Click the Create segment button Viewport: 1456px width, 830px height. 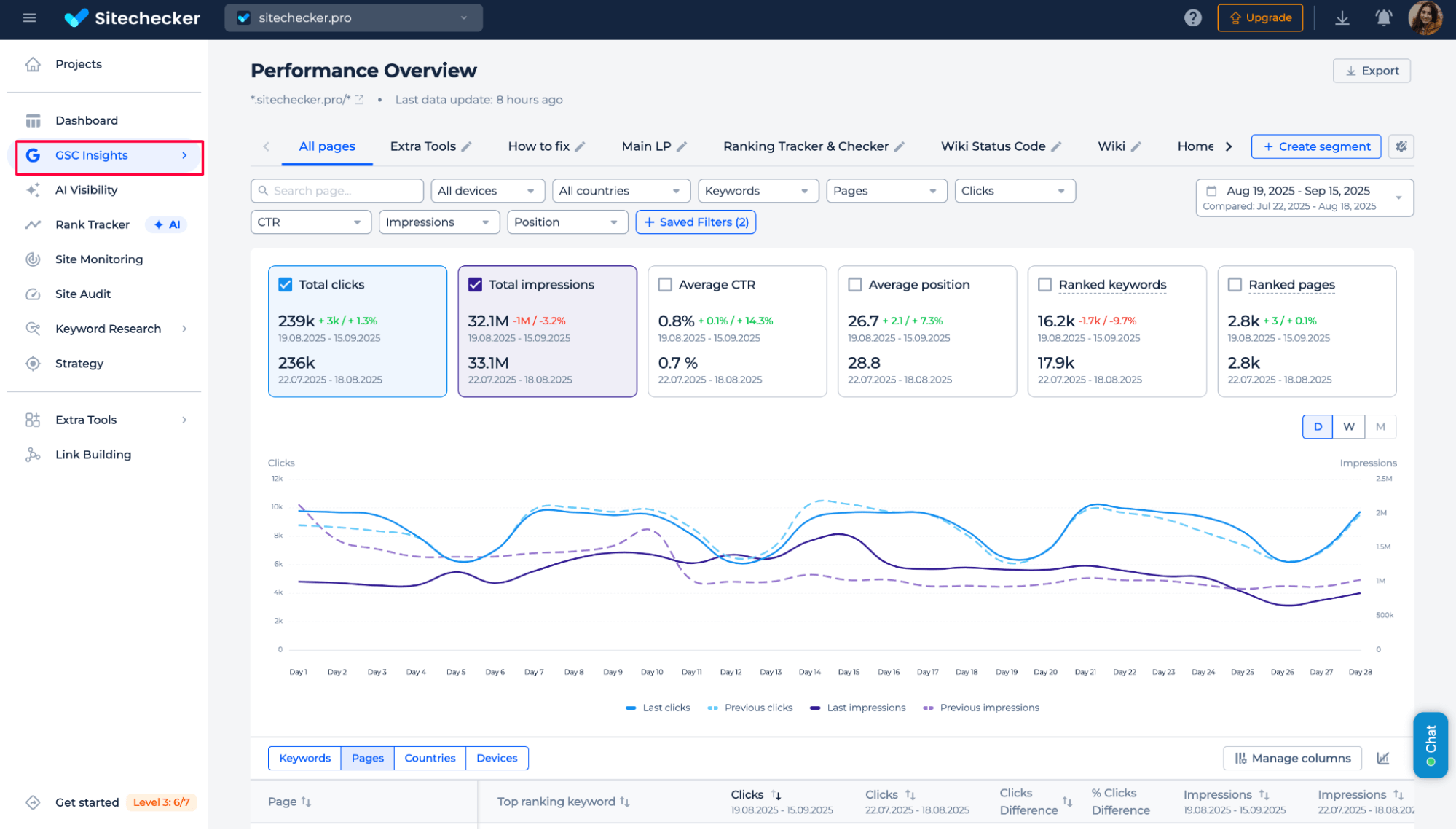point(1316,146)
